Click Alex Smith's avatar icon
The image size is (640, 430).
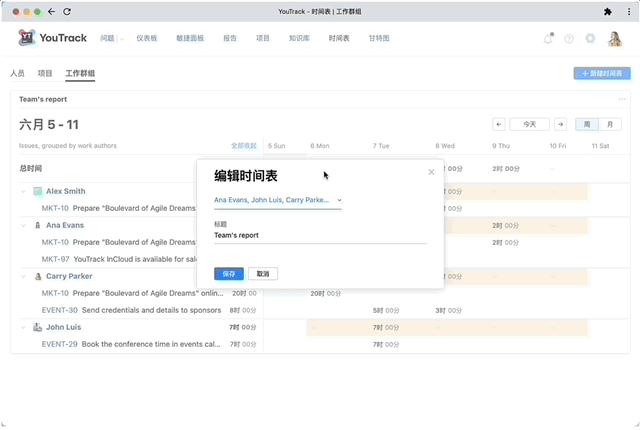38,191
